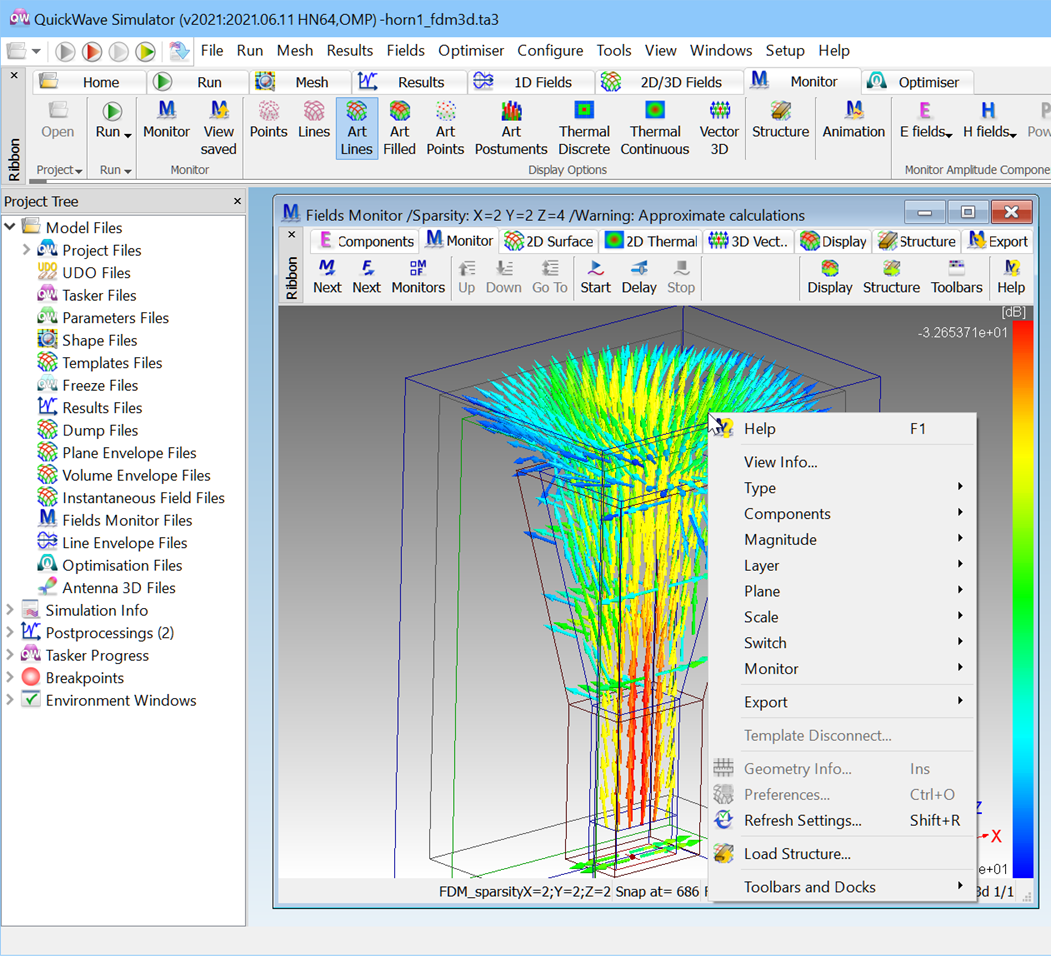
Task: Click the Points display icon
Action: 268,119
